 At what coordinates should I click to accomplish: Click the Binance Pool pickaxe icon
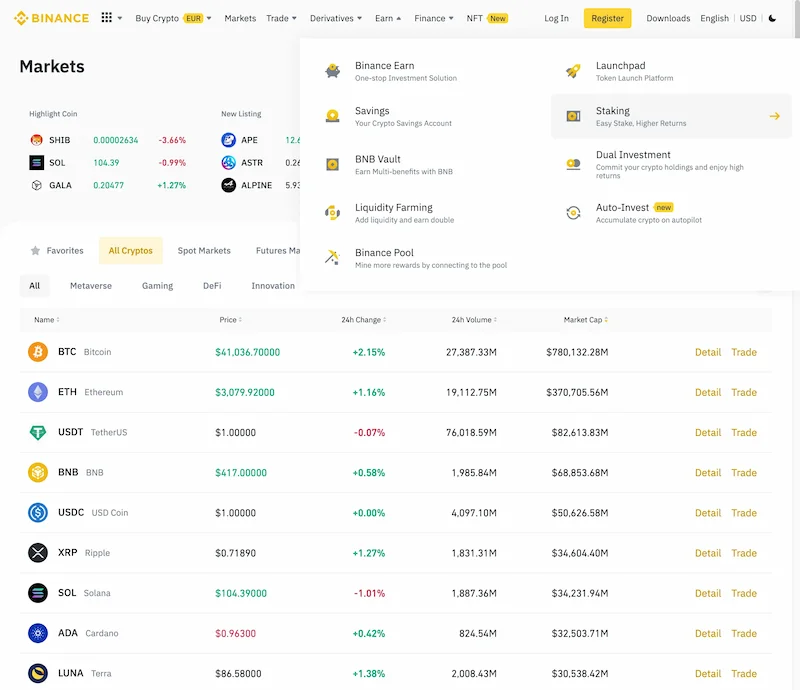333,258
